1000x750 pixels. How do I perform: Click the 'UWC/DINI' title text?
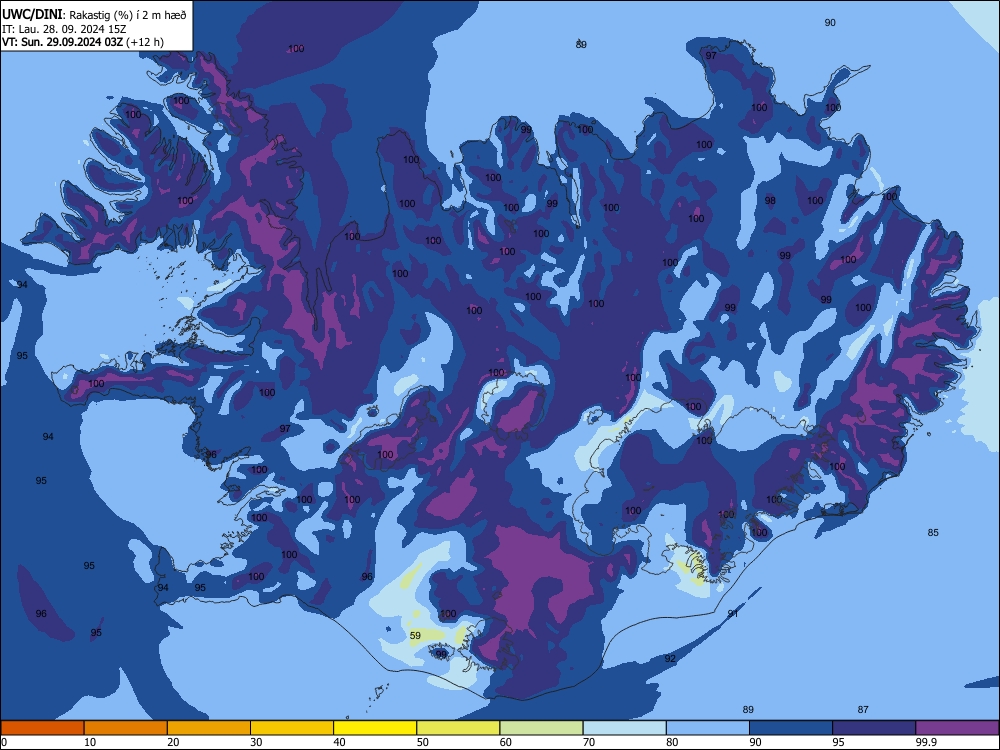point(32,15)
